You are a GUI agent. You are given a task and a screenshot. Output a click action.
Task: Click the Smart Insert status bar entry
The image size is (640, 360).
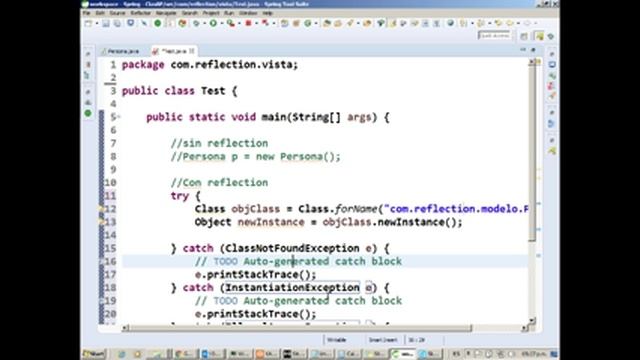(x=383, y=340)
